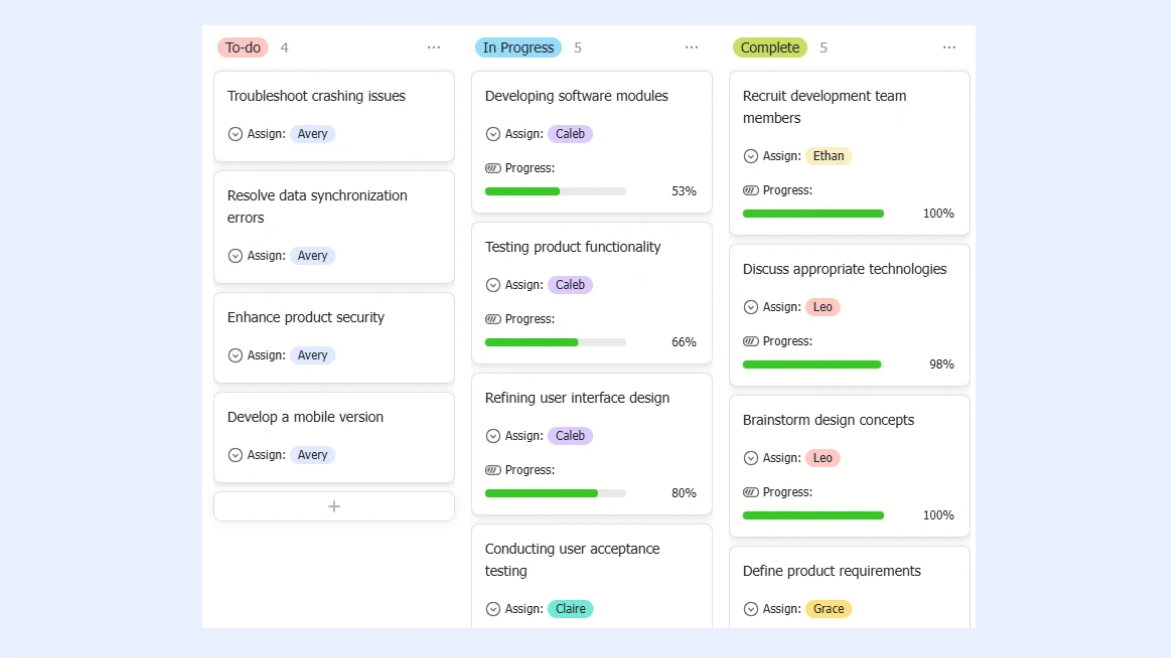Select the Complete status label
Viewport: 1171px width, 658px height.
[770, 48]
